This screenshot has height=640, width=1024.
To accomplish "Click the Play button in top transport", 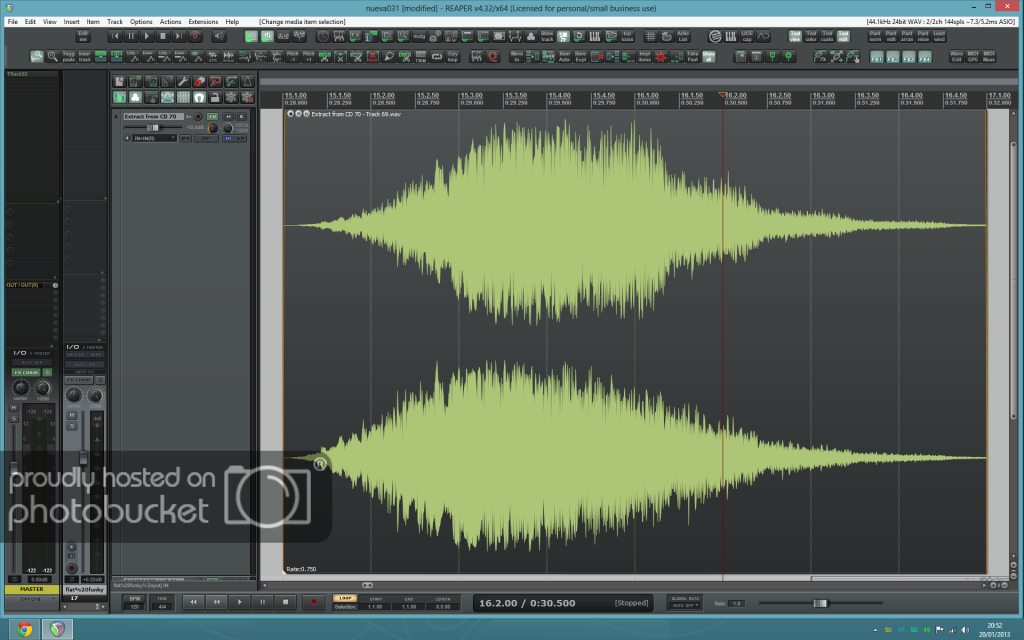I will (148, 36).
